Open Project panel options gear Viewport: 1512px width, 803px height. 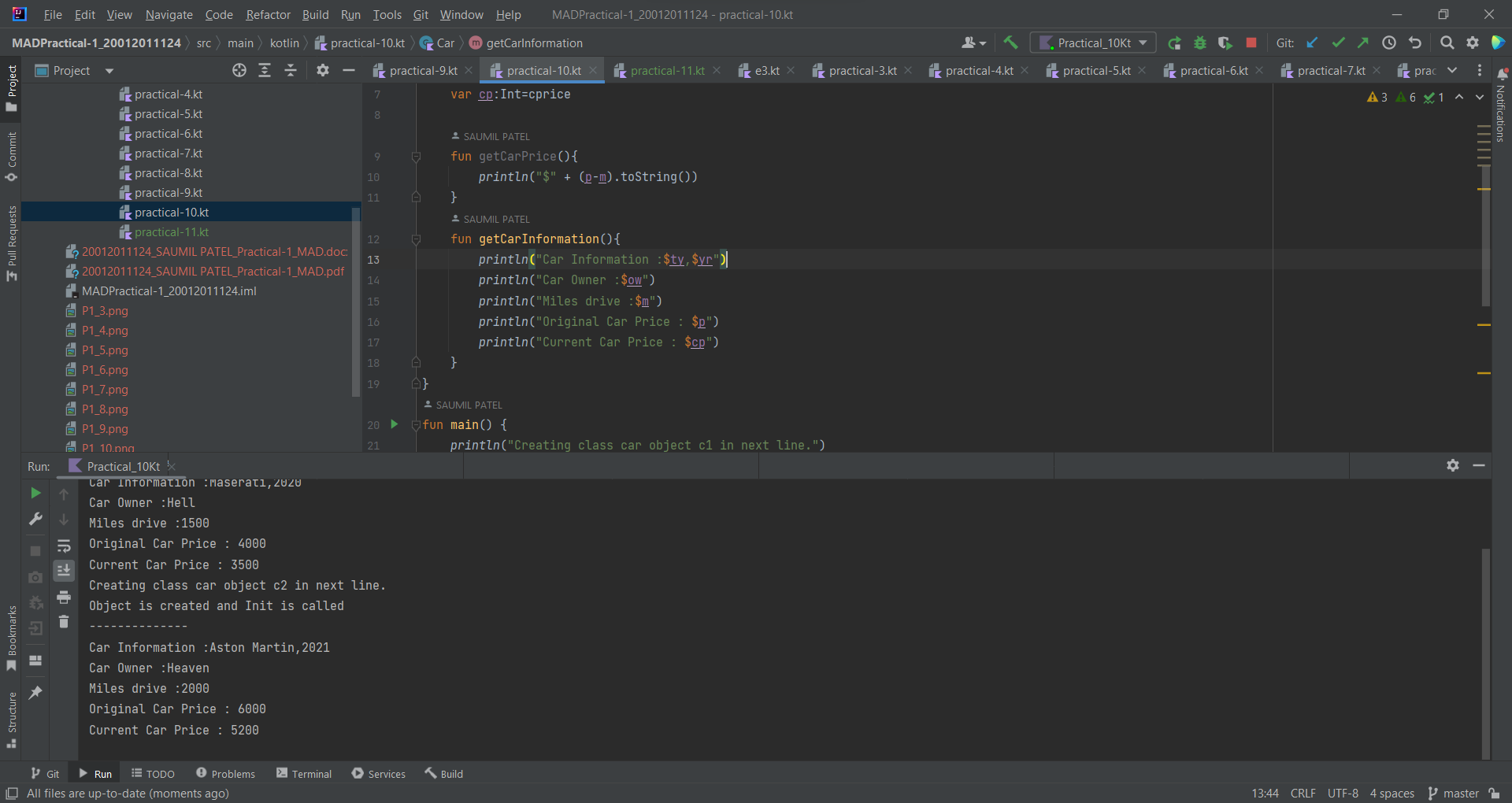(x=323, y=70)
